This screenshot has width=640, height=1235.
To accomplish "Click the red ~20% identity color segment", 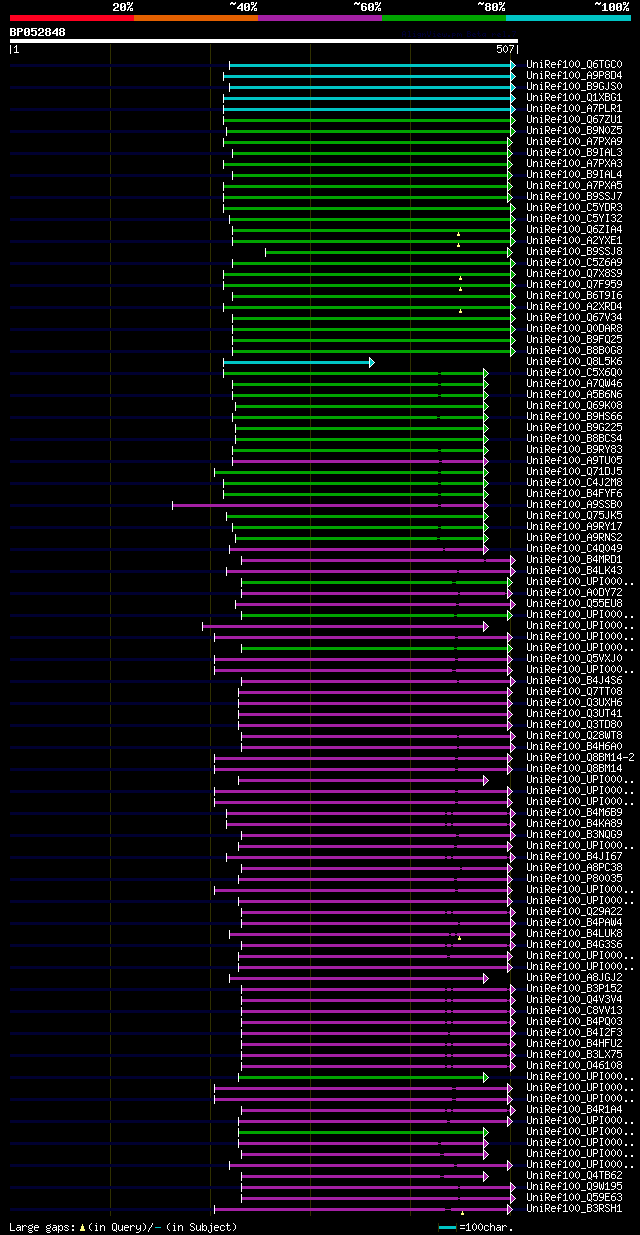I will click(72, 17).
